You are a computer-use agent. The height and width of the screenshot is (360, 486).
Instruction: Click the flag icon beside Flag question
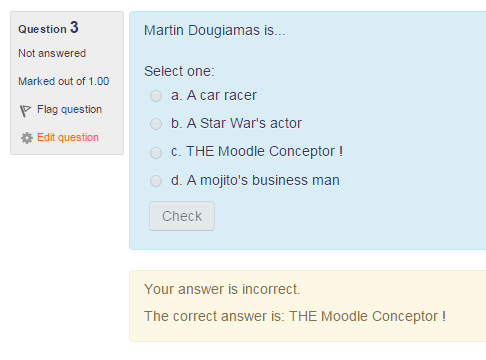point(25,111)
